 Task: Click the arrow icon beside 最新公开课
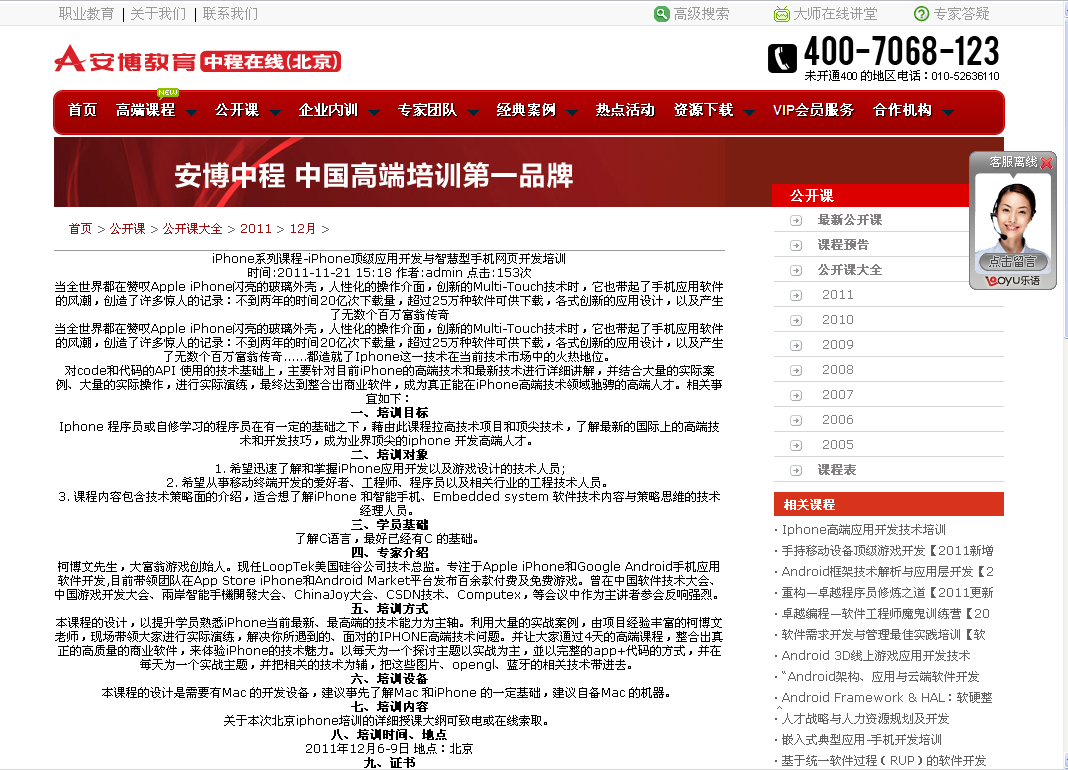796,221
